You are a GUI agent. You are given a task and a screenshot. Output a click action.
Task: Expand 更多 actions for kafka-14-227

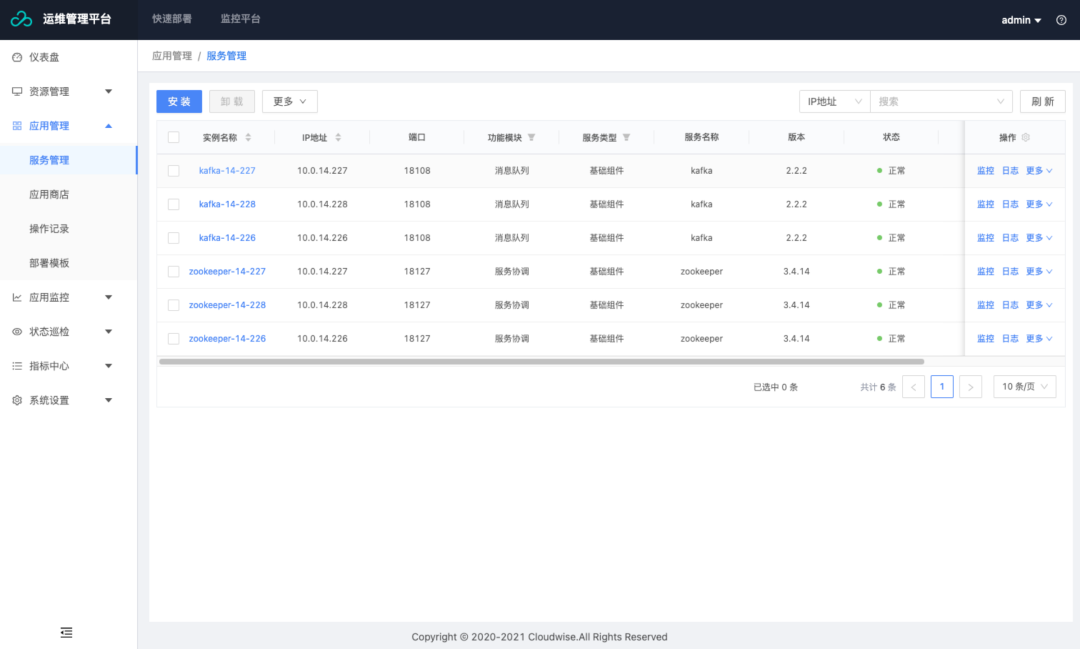pos(1039,171)
